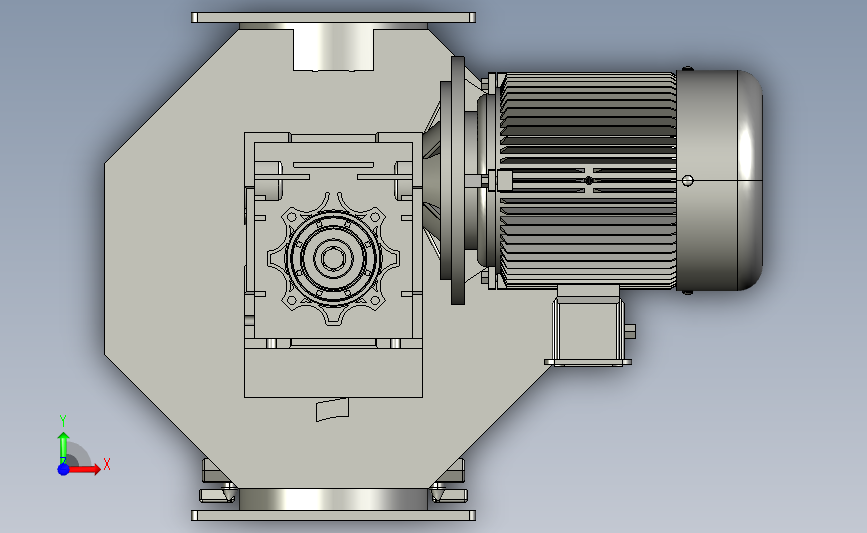Viewport: 867px width, 533px height.
Task: Select the gearbox hollow output shaft center
Action: (333, 258)
